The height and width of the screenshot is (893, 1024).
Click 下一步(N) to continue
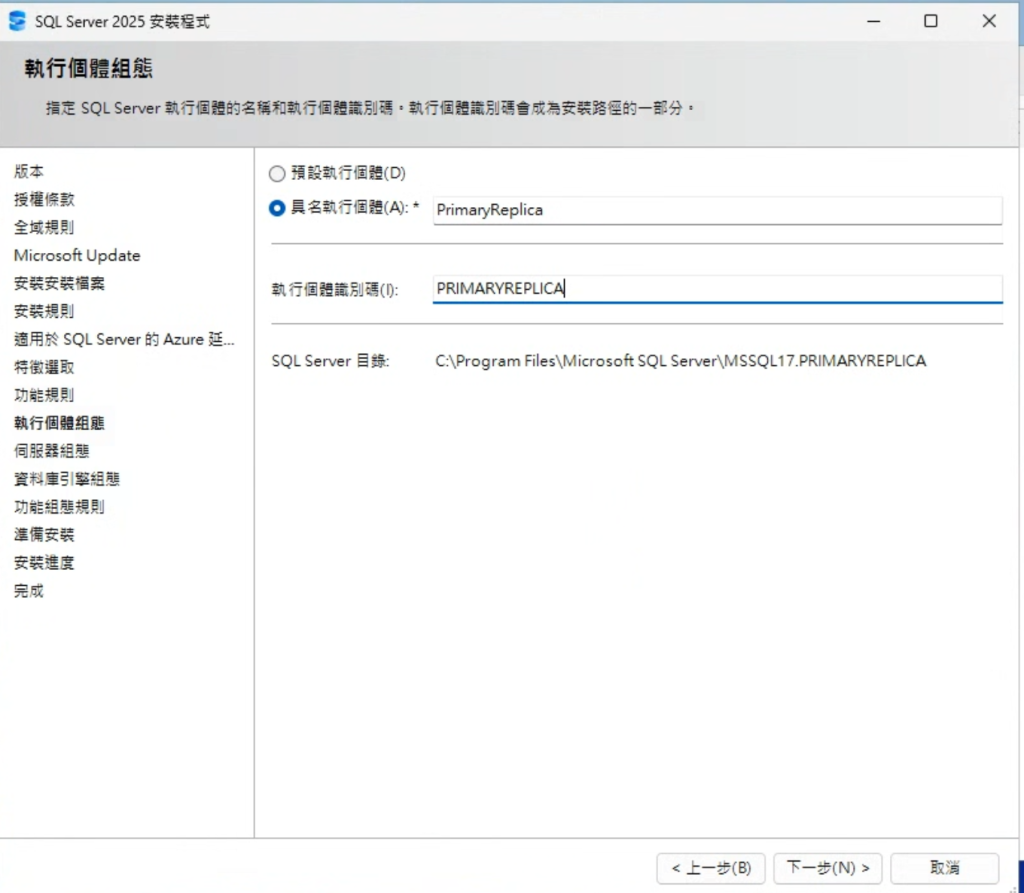pyautogui.click(x=827, y=868)
